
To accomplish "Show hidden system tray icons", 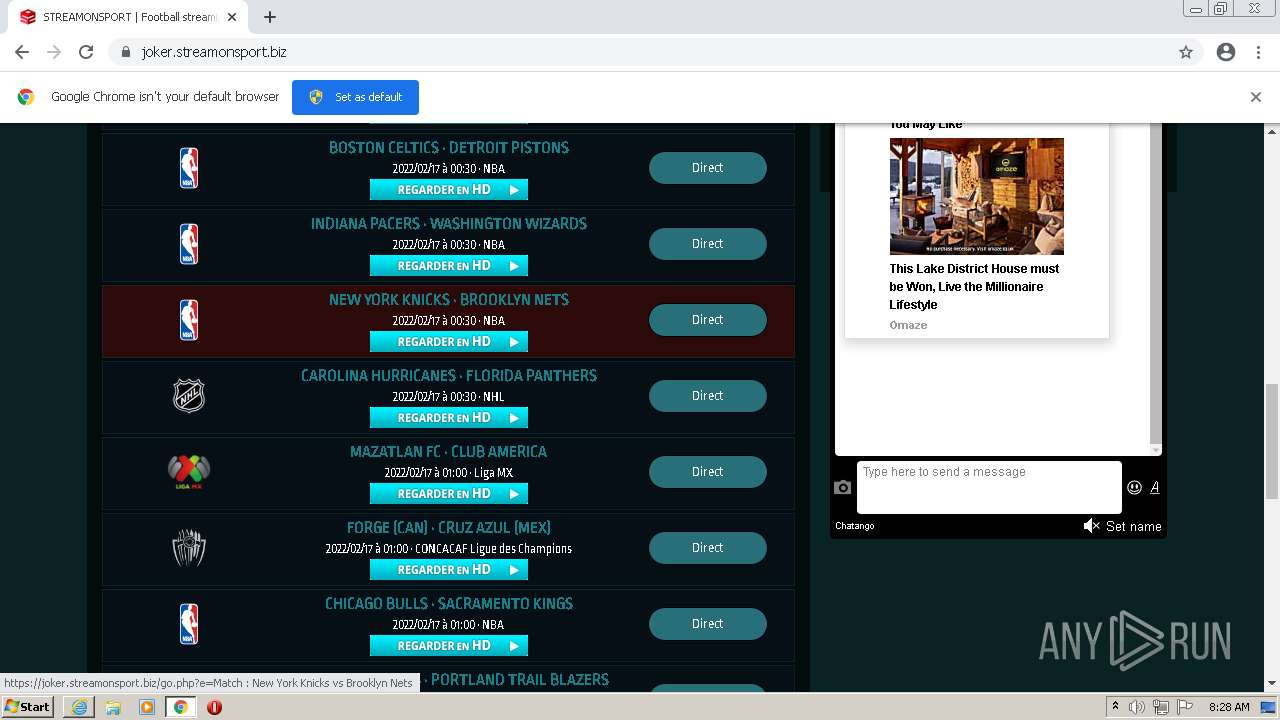I will point(1115,707).
